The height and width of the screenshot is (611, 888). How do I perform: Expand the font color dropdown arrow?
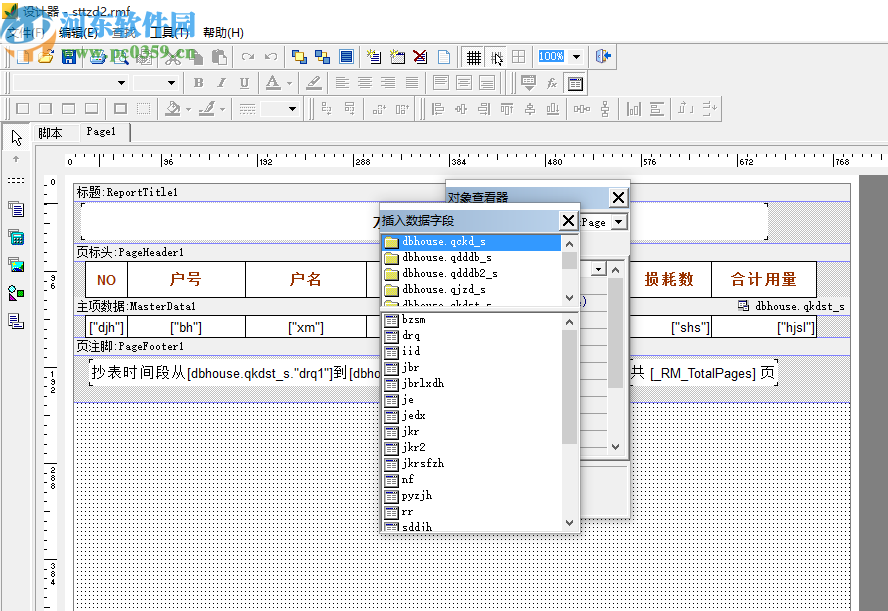point(289,83)
